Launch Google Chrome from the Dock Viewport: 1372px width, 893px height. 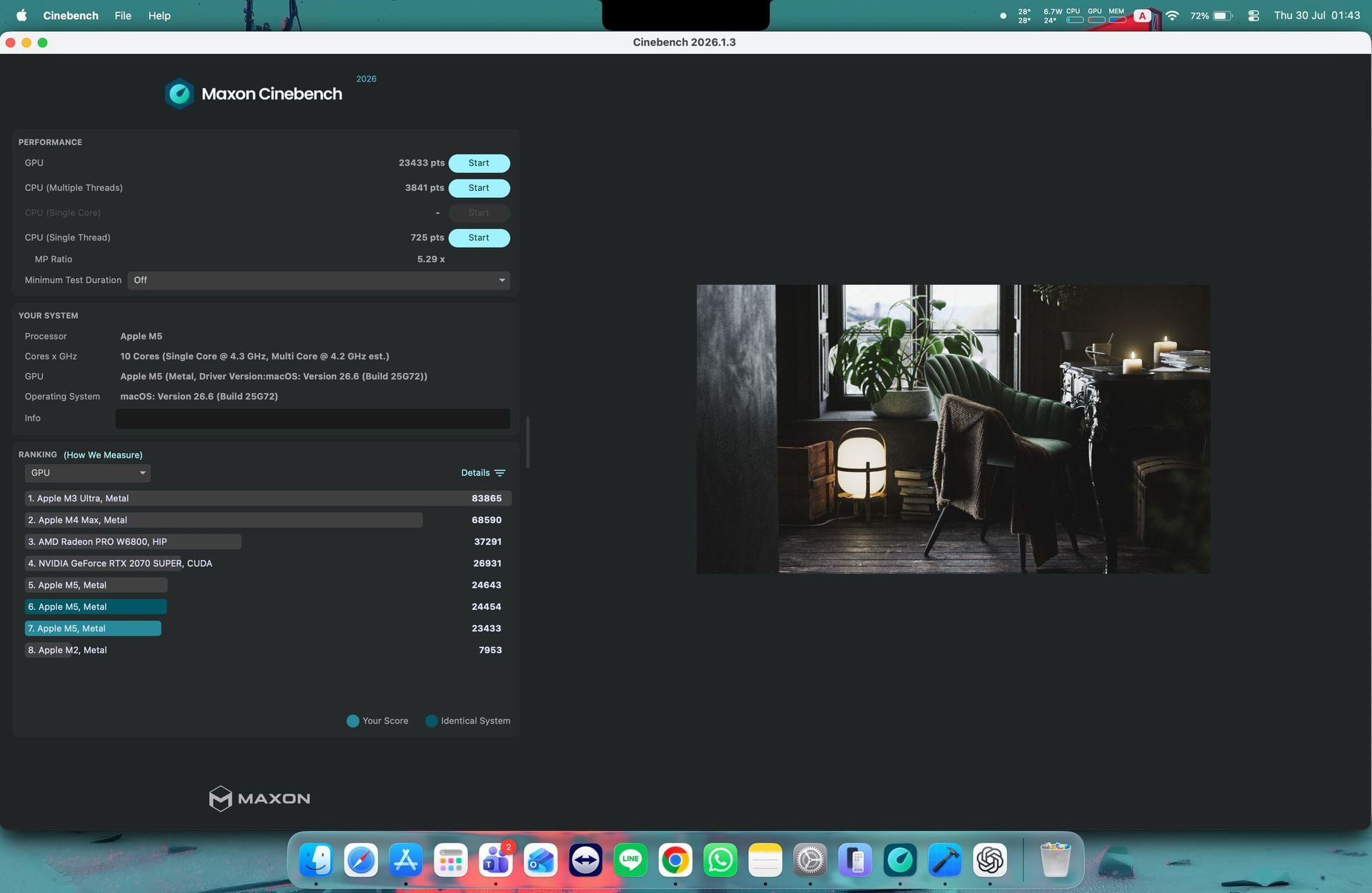click(676, 860)
